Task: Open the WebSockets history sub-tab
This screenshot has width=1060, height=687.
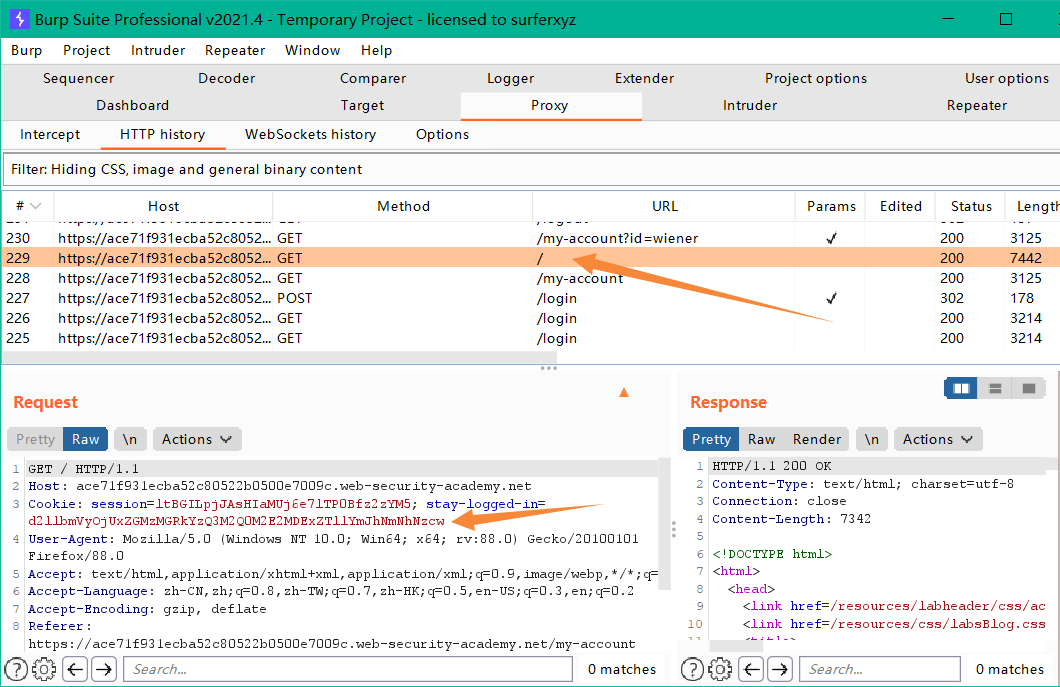Action: (x=310, y=134)
